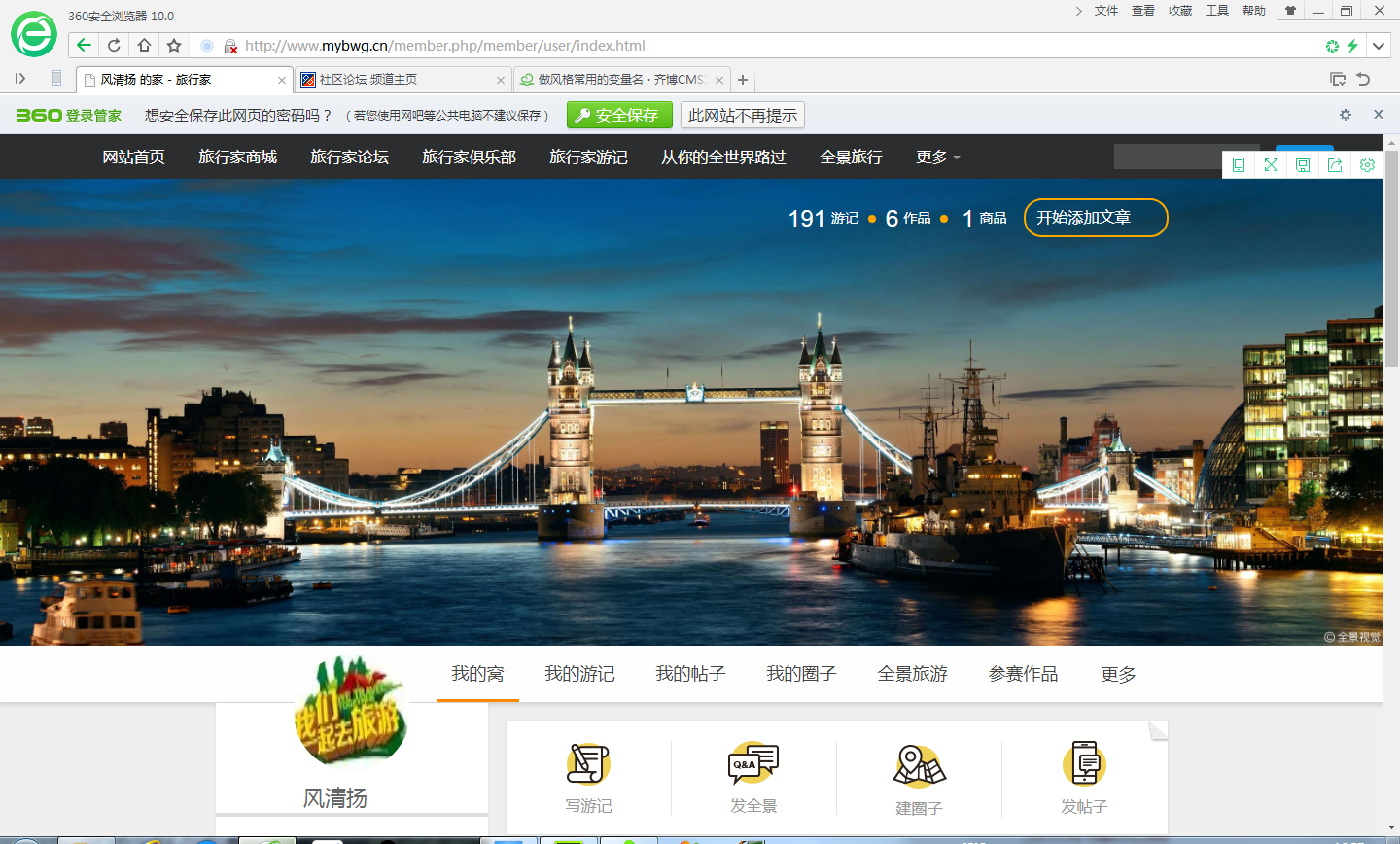Open the 我的游记 tab

579,674
